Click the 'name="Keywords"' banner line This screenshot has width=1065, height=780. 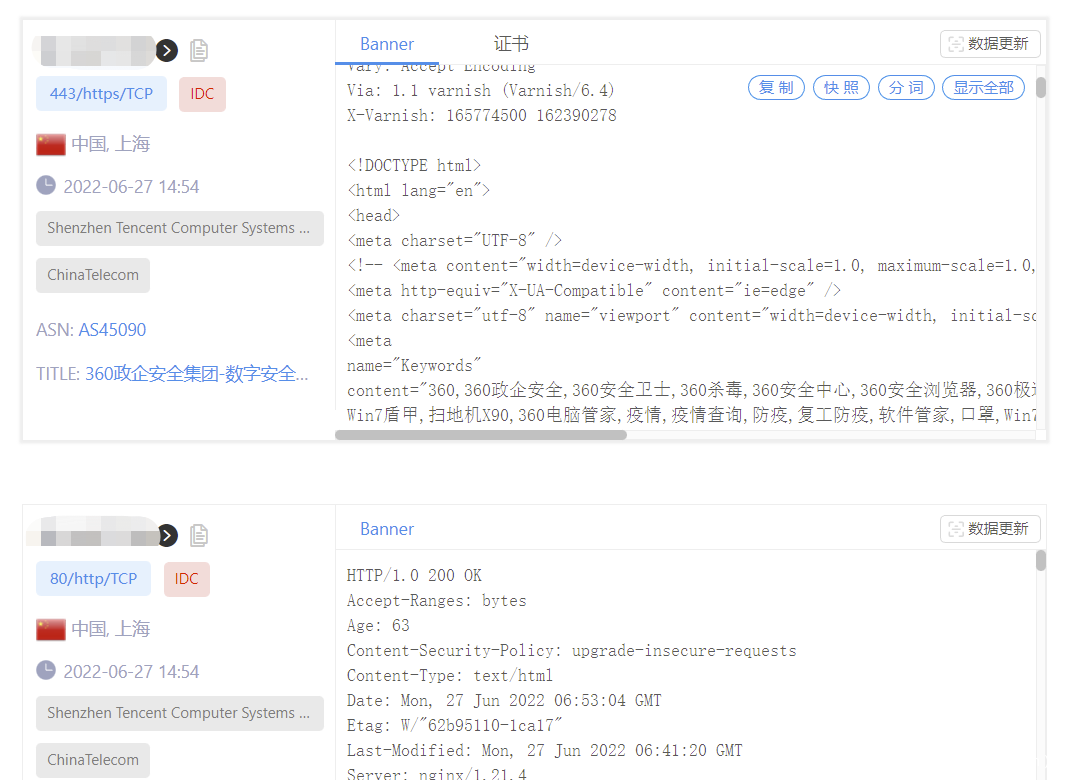(414, 366)
